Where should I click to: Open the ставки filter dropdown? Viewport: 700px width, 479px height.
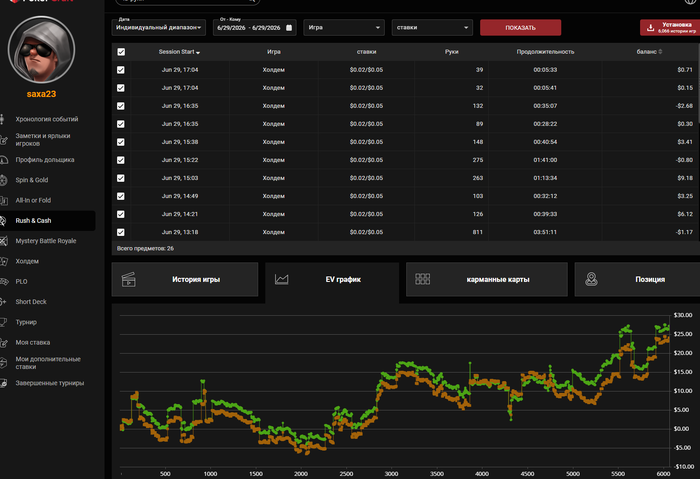pyautogui.click(x=432, y=28)
